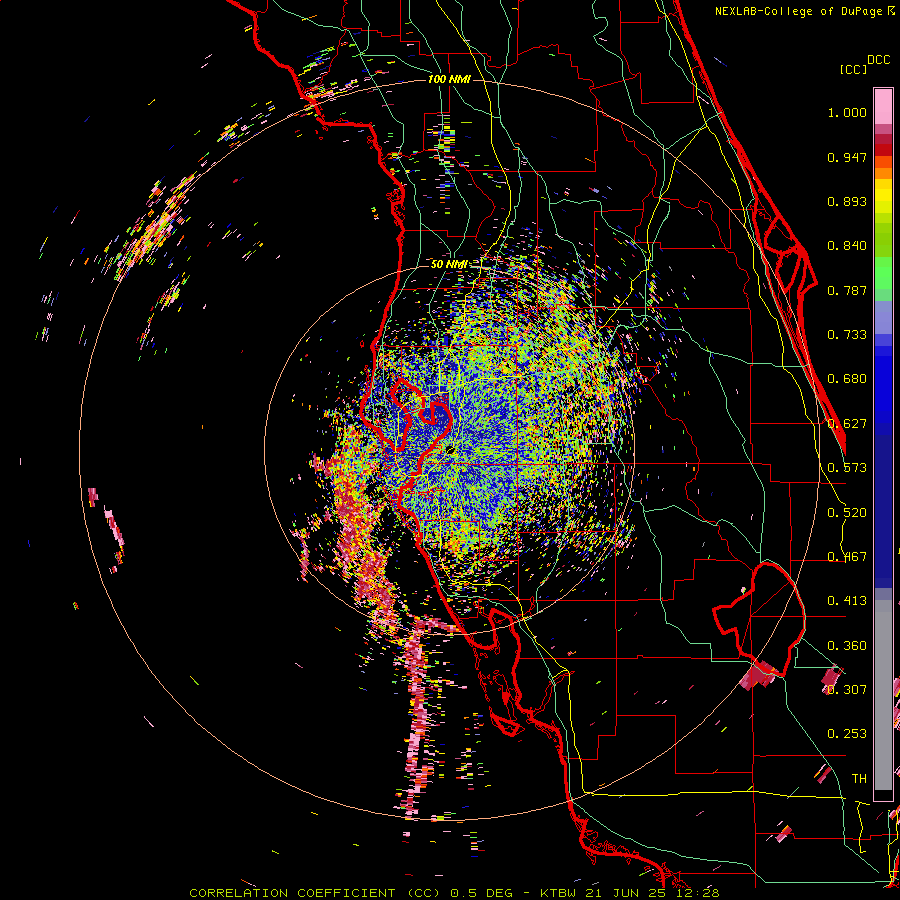The height and width of the screenshot is (900, 900).
Task: Select the 0.413 scale value
Action: (x=847, y=601)
